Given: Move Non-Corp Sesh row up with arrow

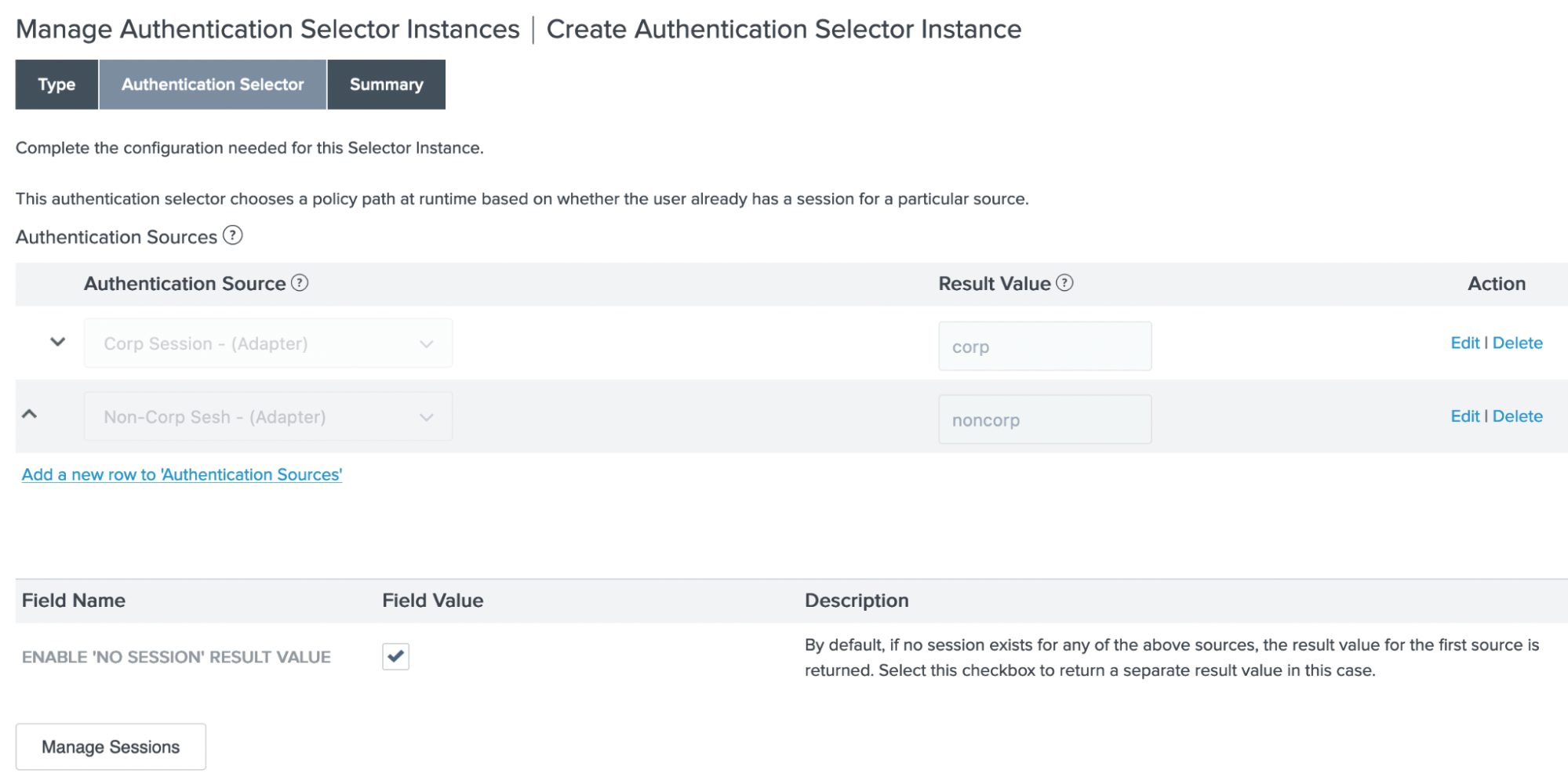Looking at the screenshot, I should coord(30,414).
